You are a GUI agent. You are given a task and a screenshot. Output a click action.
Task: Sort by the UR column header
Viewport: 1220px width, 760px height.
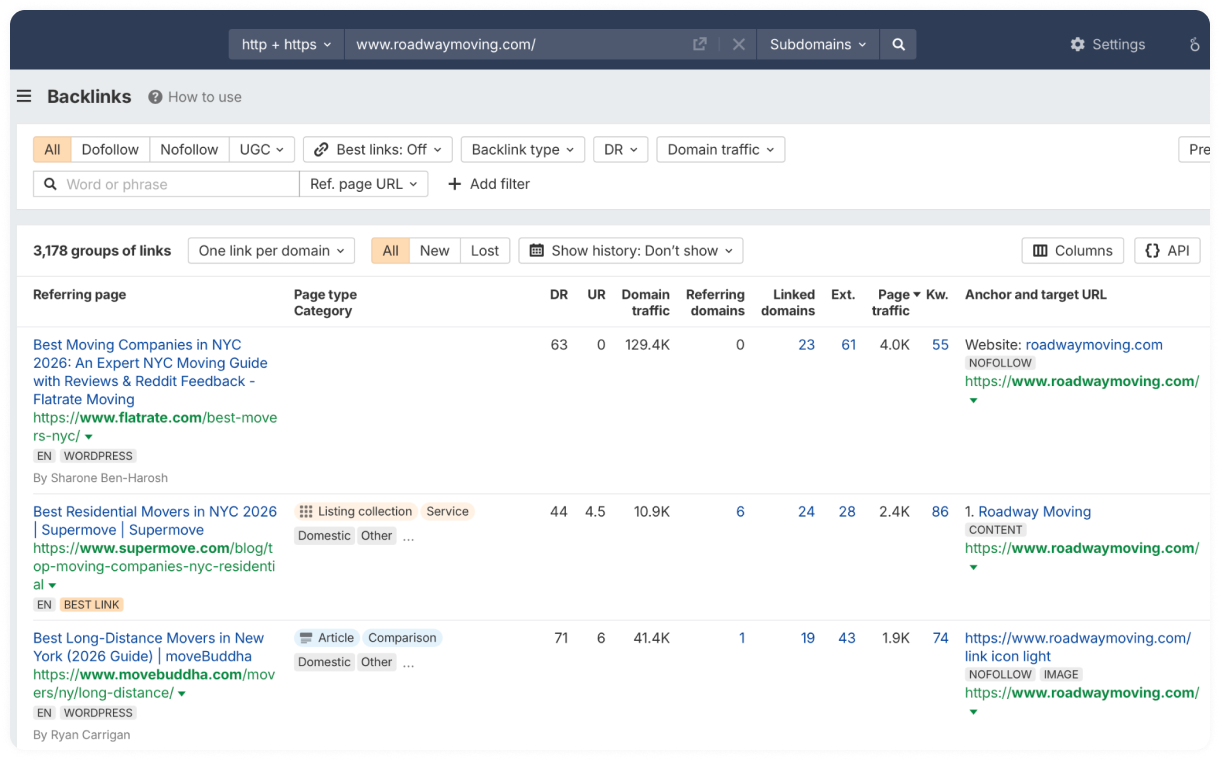[x=596, y=294]
